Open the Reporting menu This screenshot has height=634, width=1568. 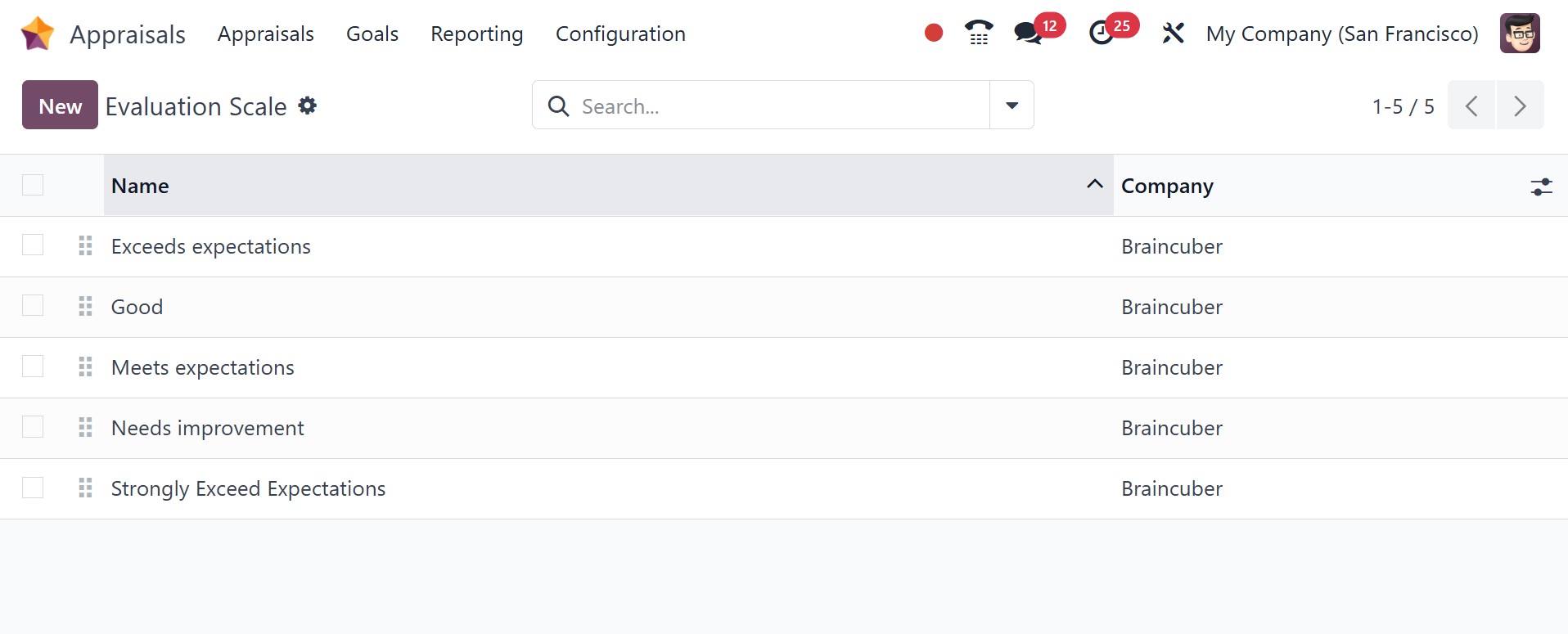(x=476, y=34)
